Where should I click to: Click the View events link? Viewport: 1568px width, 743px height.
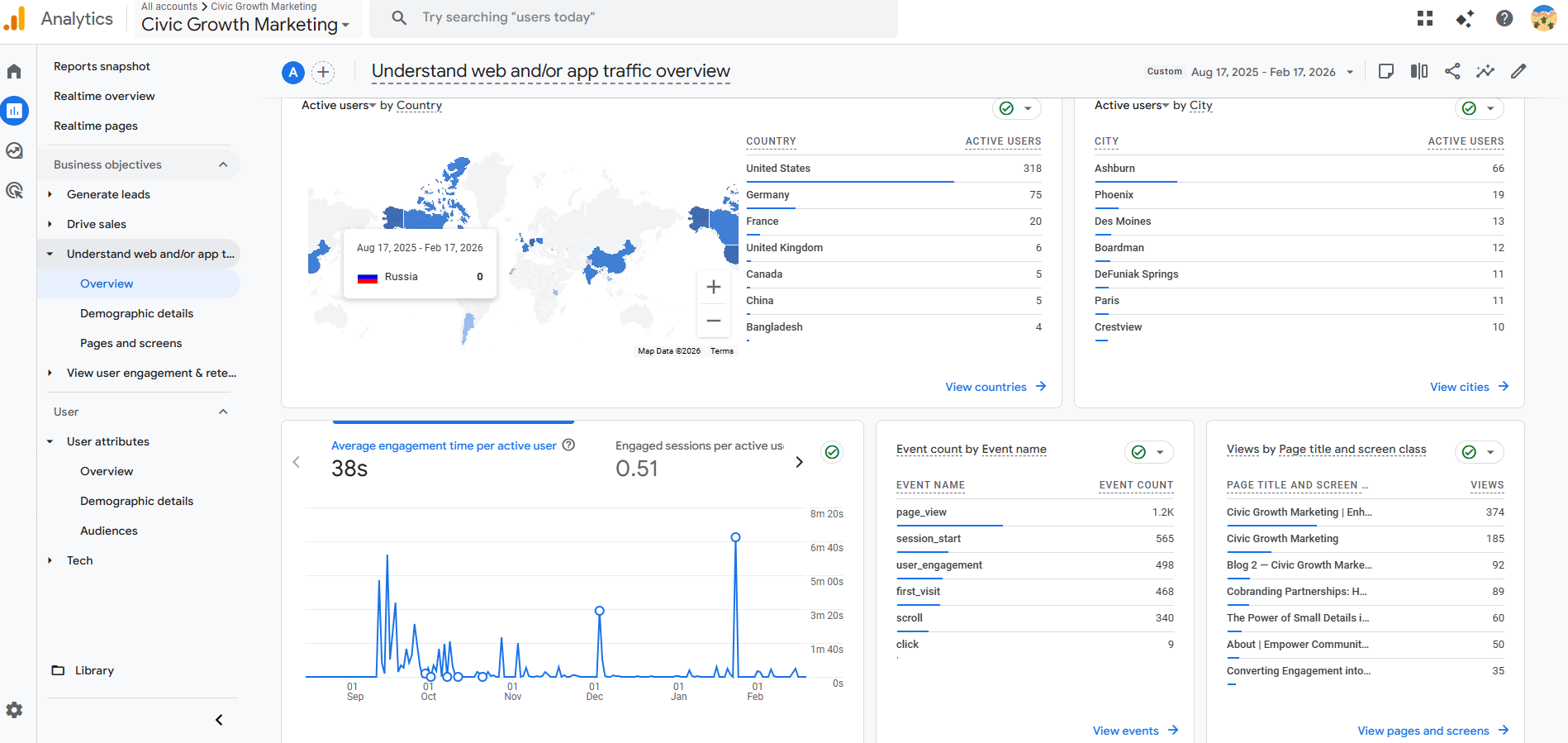pos(1136,731)
